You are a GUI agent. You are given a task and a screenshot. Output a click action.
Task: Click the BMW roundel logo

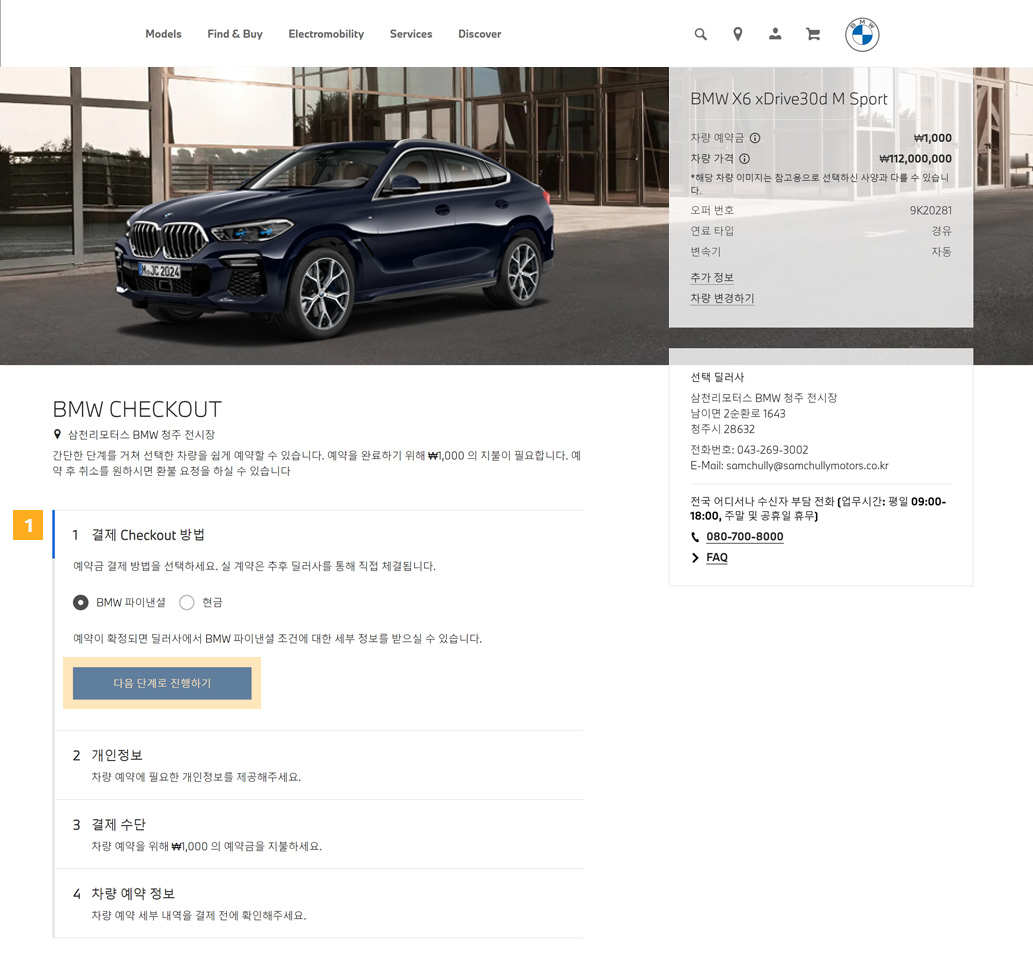click(x=862, y=34)
